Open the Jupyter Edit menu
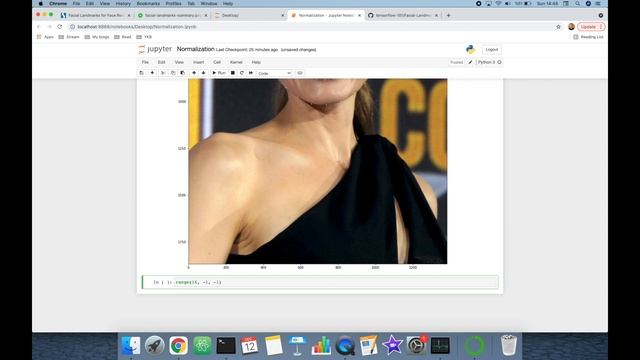The height and width of the screenshot is (360, 640). click(x=162, y=62)
